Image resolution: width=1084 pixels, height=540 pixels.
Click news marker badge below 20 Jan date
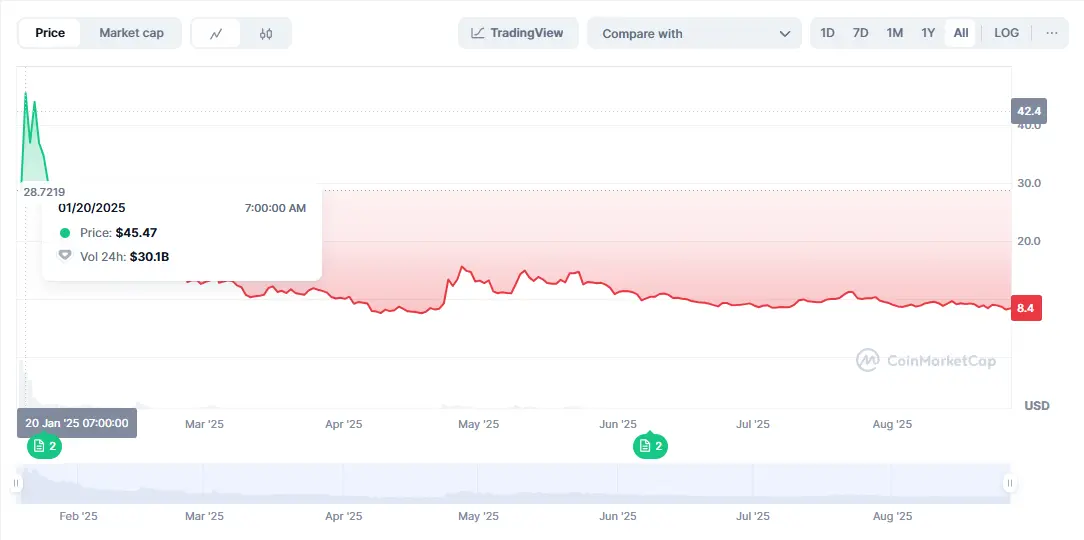click(x=44, y=446)
